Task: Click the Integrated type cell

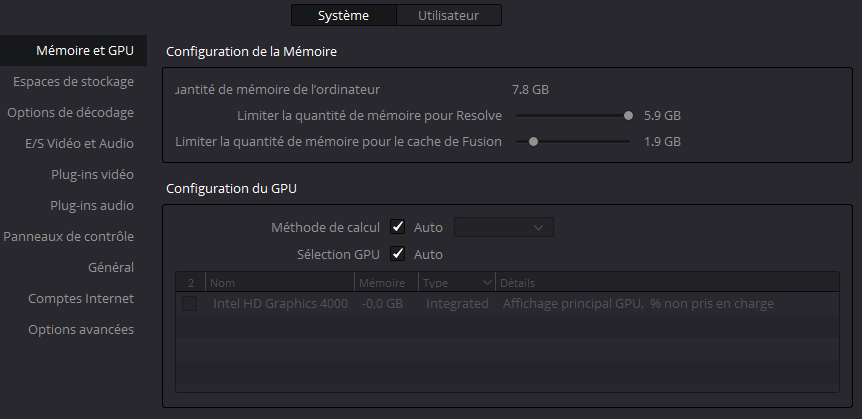Action: (x=457, y=304)
